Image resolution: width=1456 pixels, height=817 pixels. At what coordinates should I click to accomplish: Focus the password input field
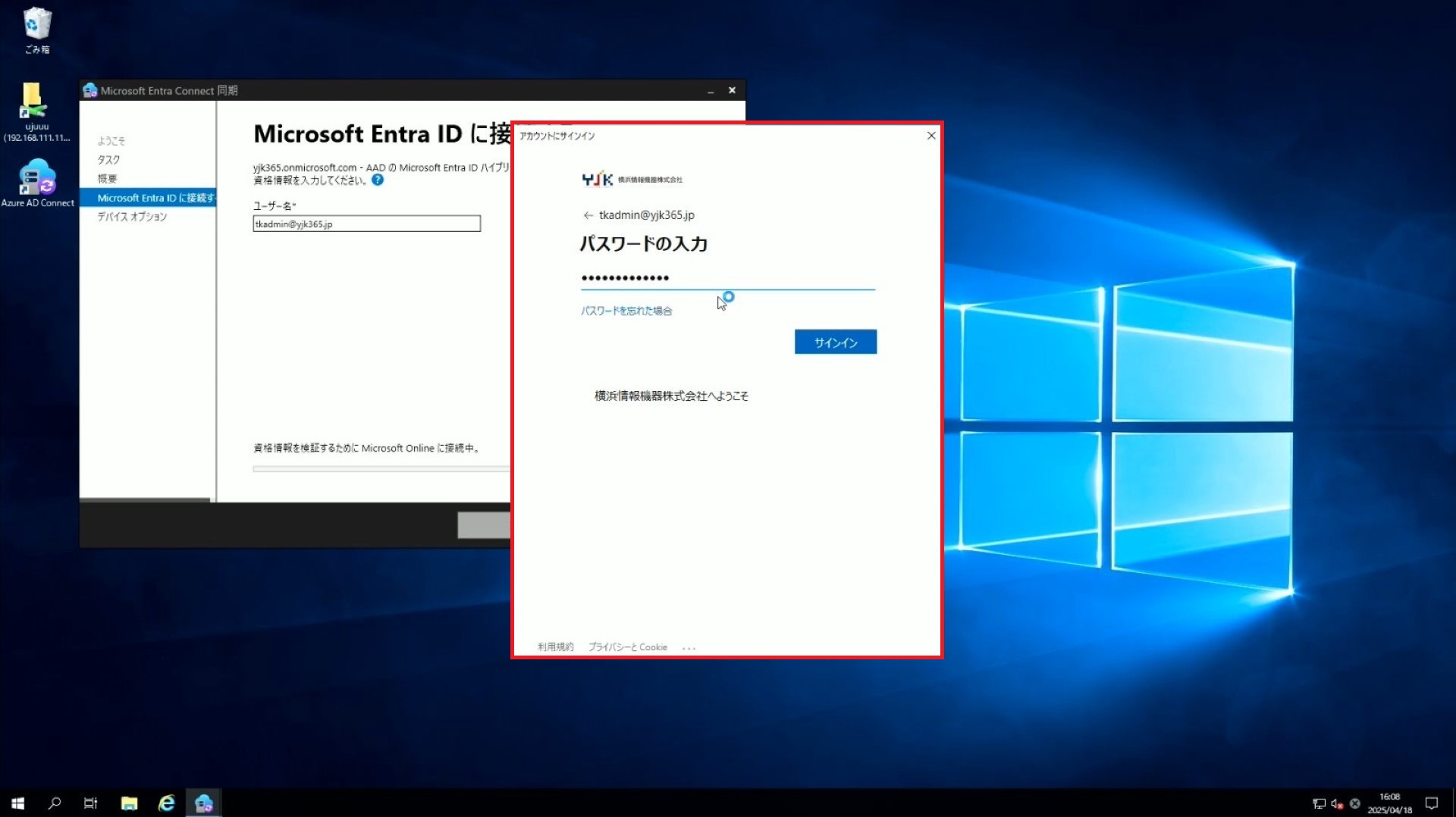[x=728, y=278]
